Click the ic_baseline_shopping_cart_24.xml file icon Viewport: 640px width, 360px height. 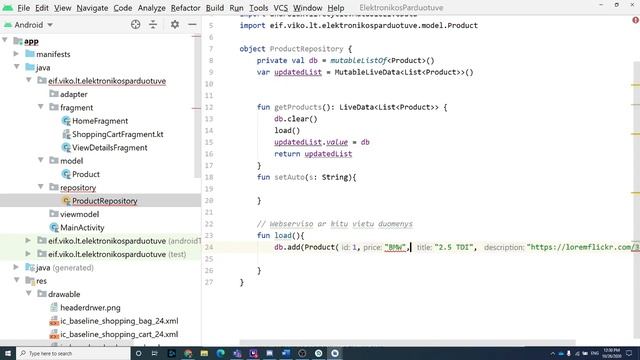54,334
